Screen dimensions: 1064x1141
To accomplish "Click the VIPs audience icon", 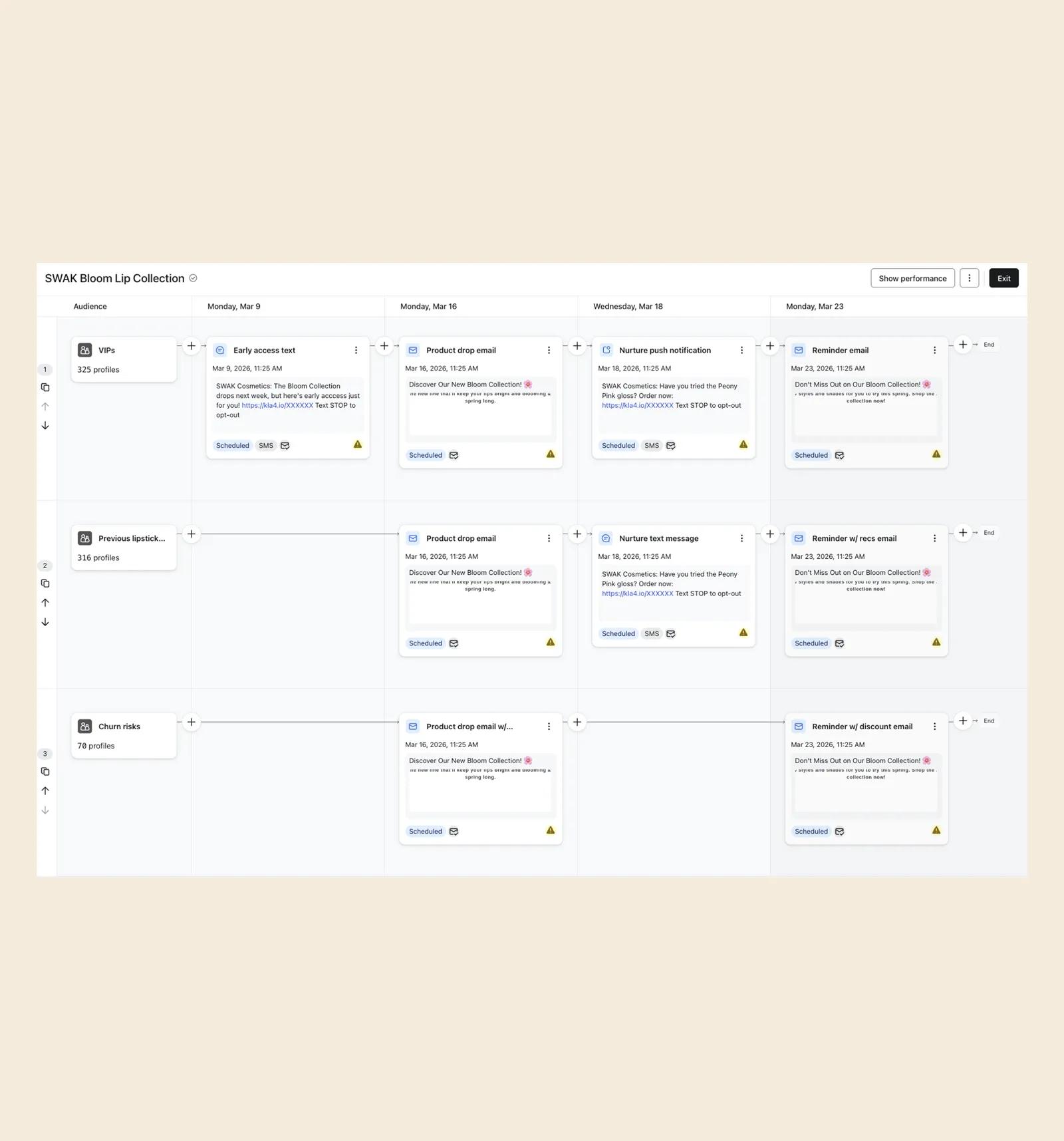I will [x=84, y=350].
